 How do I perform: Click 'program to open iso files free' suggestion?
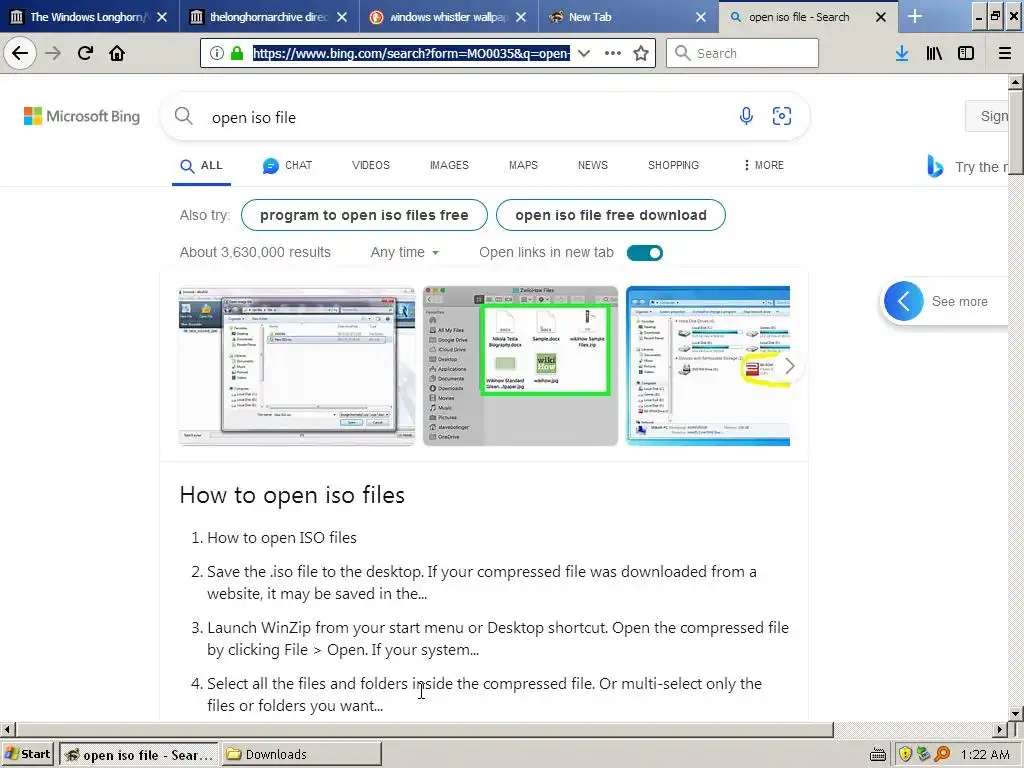(x=364, y=215)
